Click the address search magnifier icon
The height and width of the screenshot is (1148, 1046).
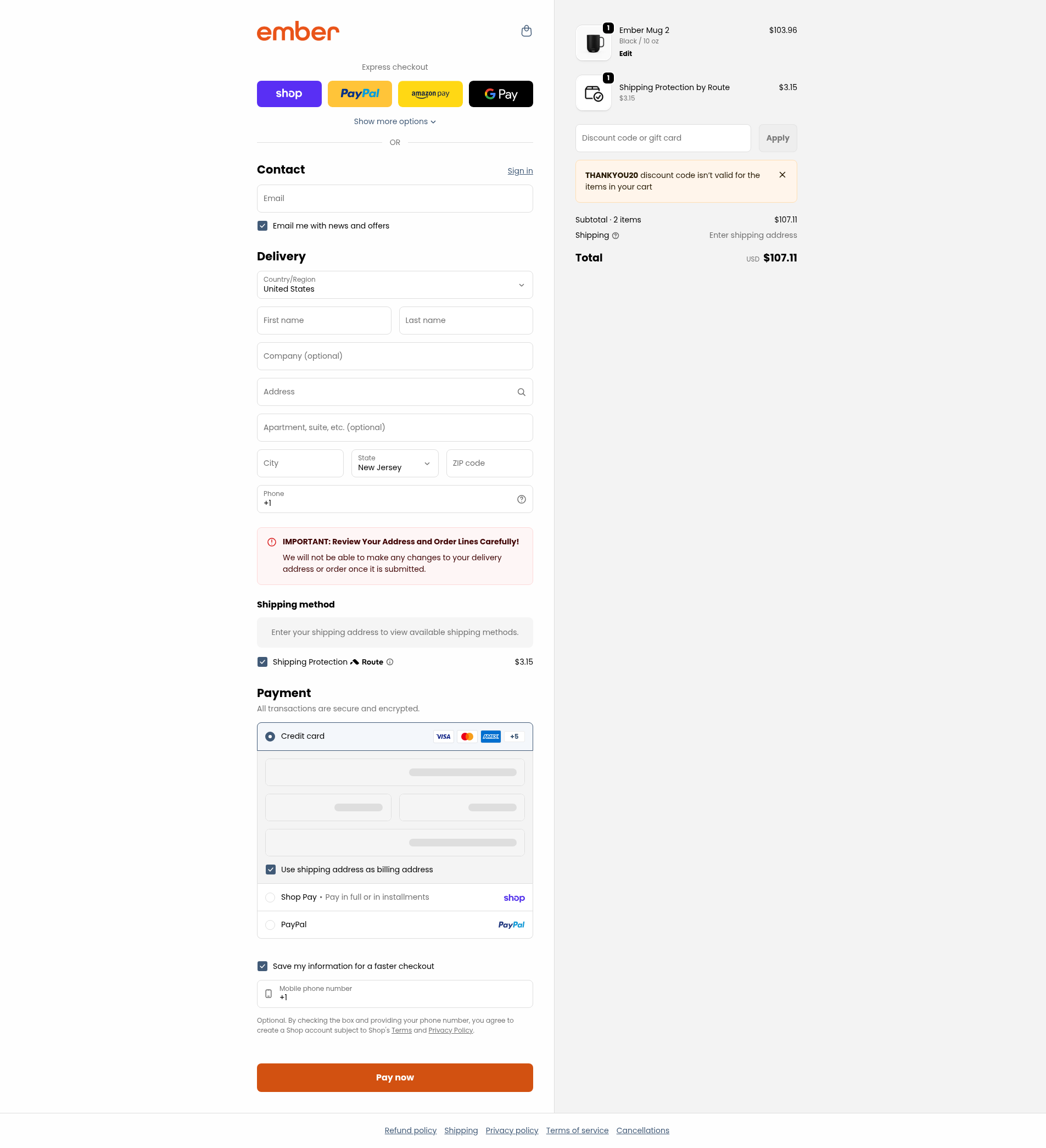point(521,392)
